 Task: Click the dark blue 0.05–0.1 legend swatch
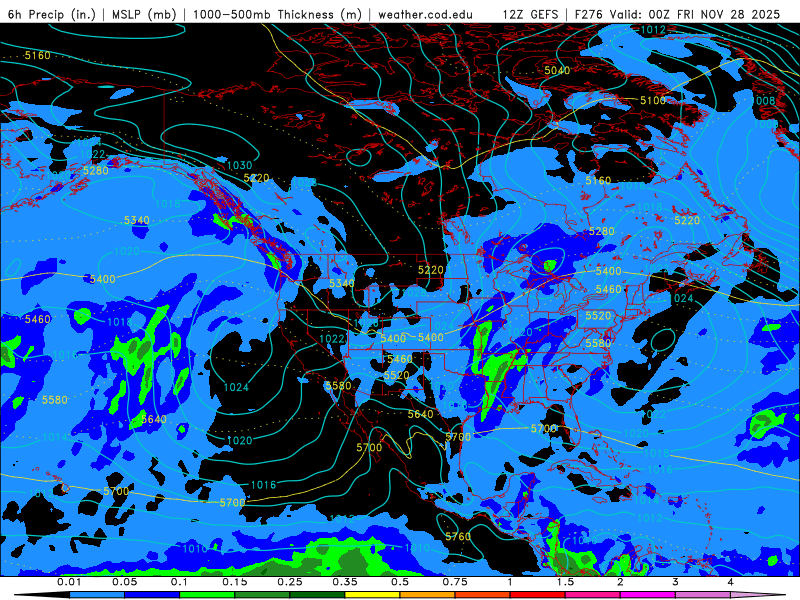tap(152, 595)
